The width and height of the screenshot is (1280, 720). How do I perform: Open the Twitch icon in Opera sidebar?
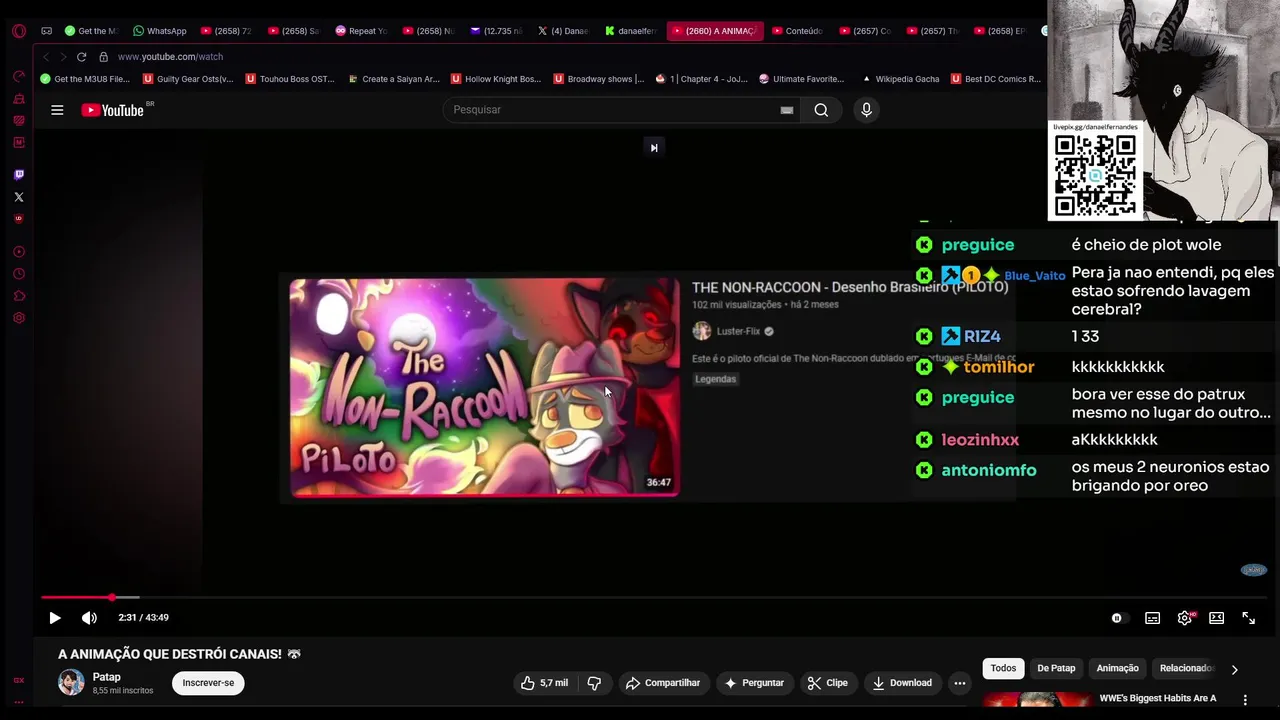coord(18,175)
